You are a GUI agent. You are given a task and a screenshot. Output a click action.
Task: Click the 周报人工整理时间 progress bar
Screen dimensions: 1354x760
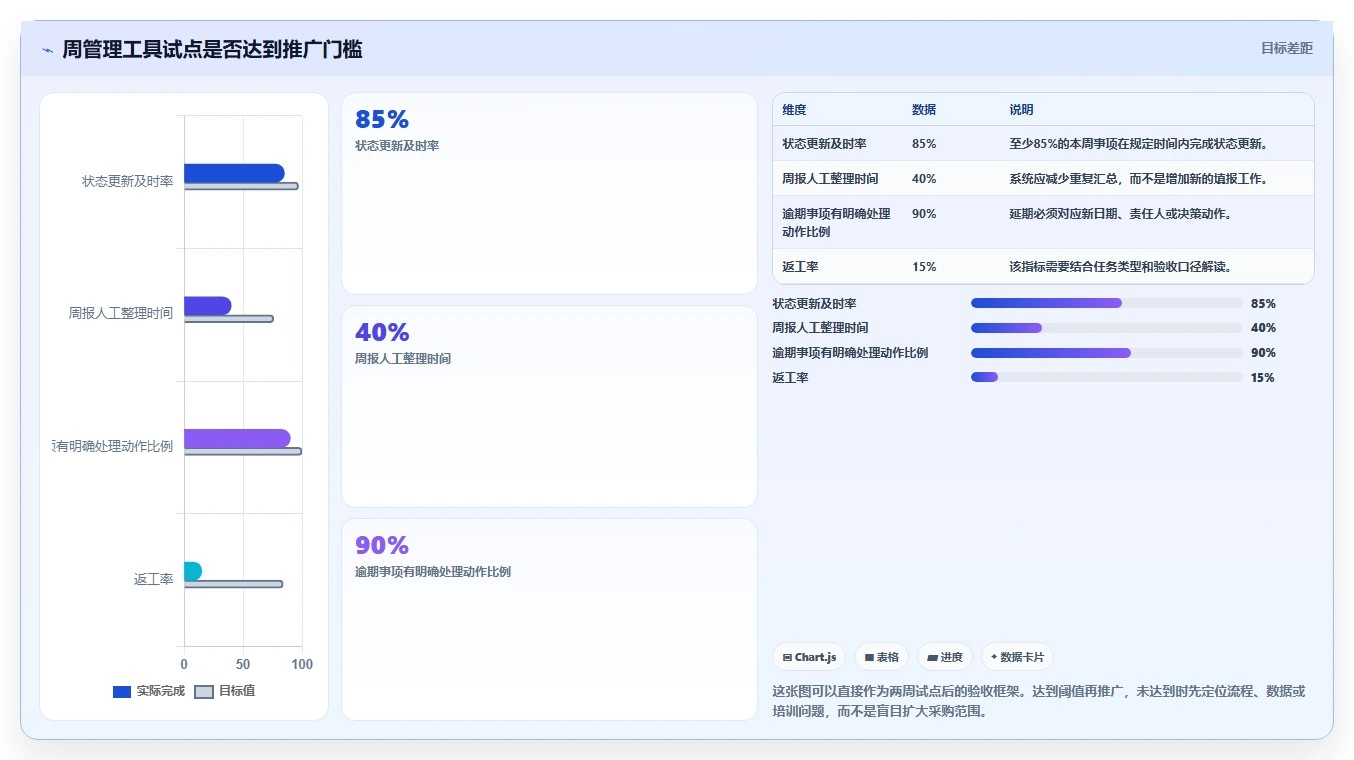coord(1106,328)
